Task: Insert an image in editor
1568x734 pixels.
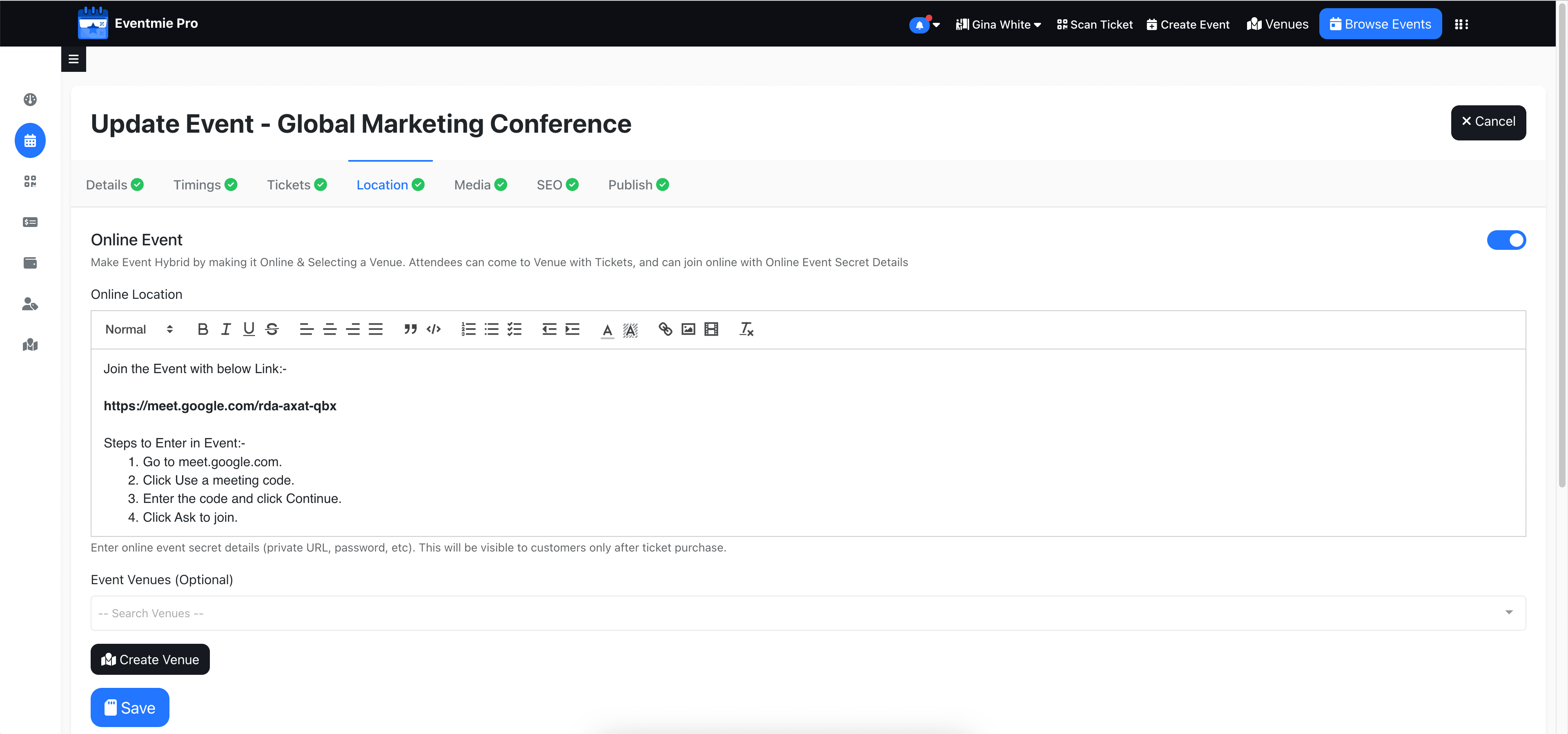Action: [x=688, y=329]
